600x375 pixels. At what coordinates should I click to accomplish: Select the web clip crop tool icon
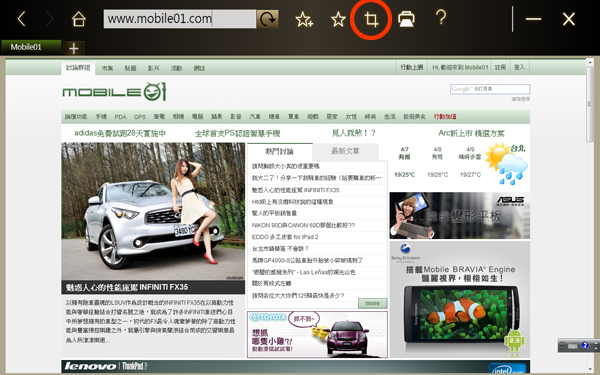pos(371,19)
